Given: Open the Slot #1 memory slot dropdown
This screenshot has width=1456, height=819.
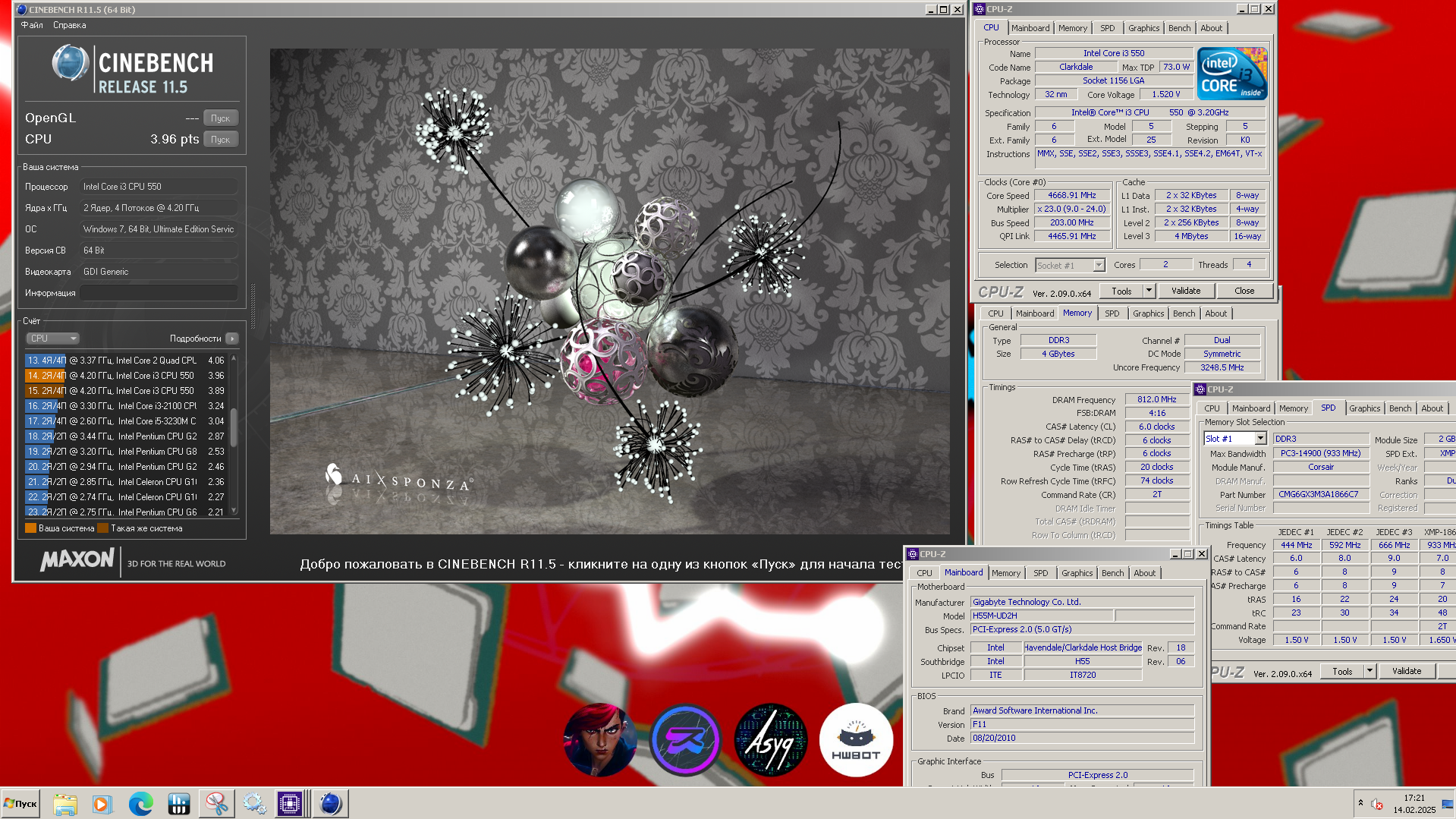Looking at the screenshot, I should (1234, 439).
